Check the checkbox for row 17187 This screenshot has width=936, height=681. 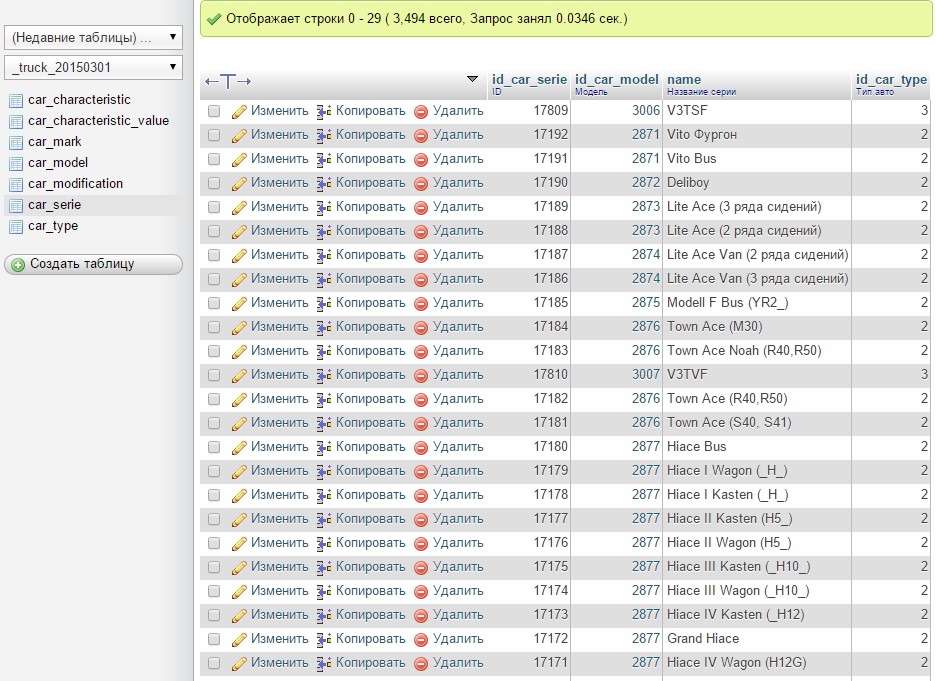214,255
